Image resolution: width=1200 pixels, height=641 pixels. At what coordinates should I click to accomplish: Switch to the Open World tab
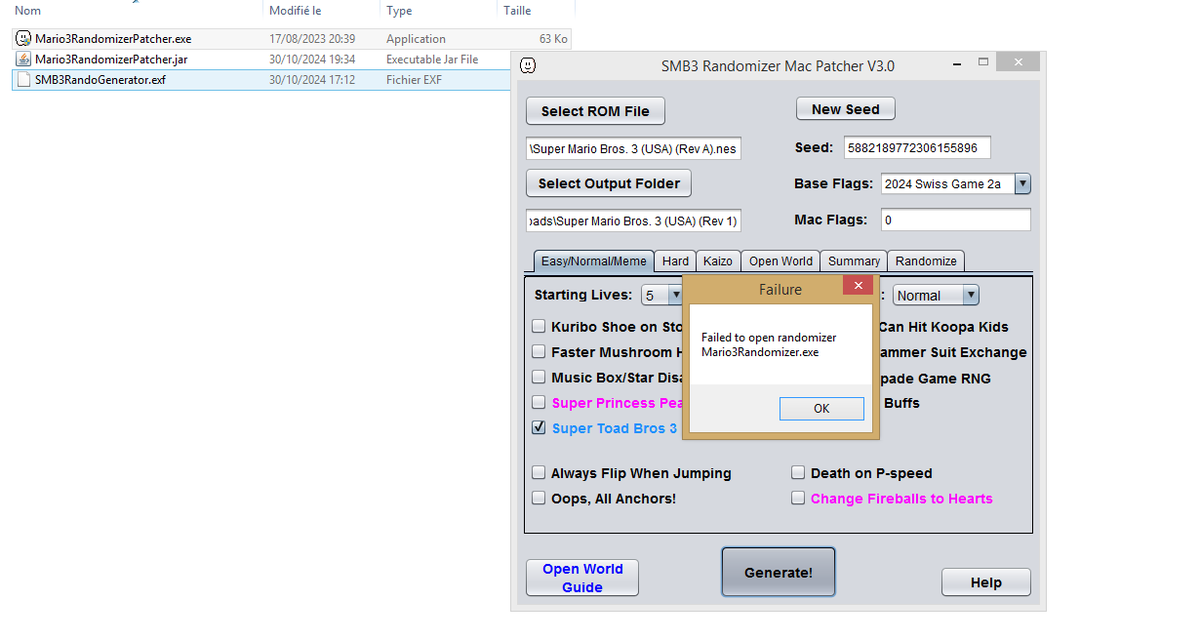[x=781, y=261]
